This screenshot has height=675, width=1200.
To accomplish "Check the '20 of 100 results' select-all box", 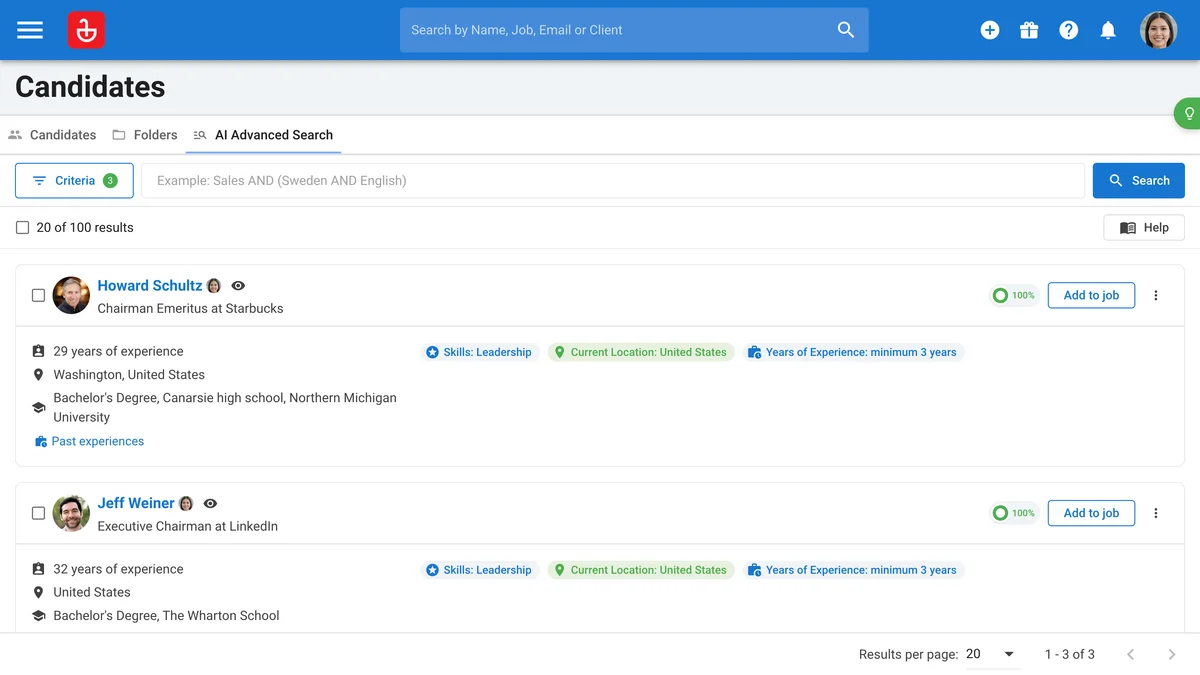I will point(22,227).
